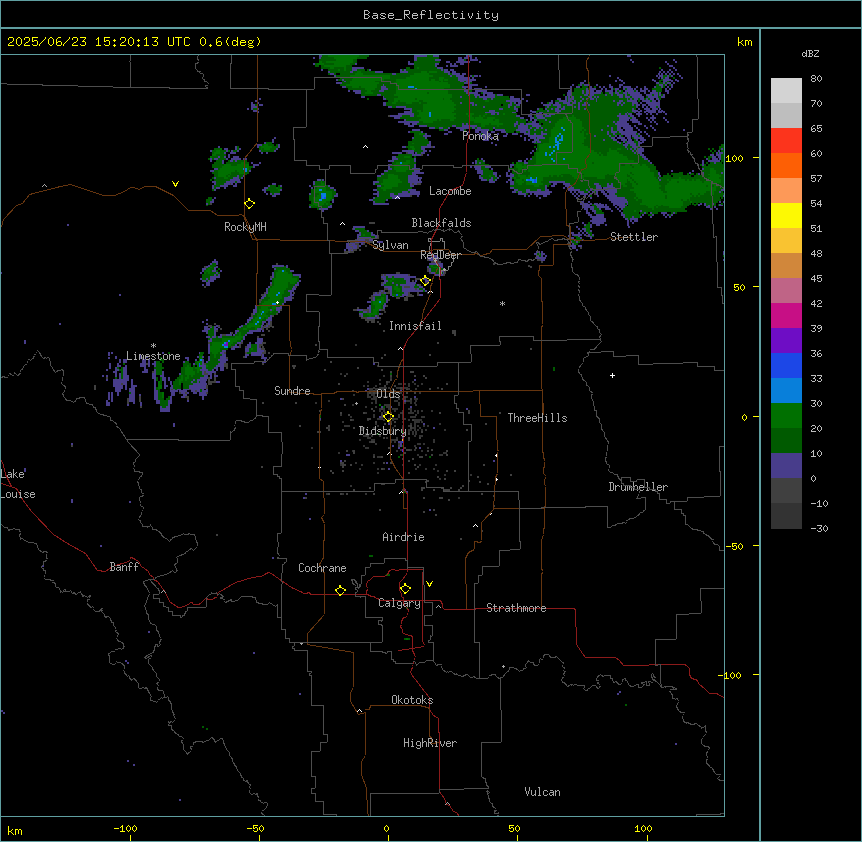Pick the bright yellow legend swatch
This screenshot has width=862, height=842.
(x=786, y=215)
